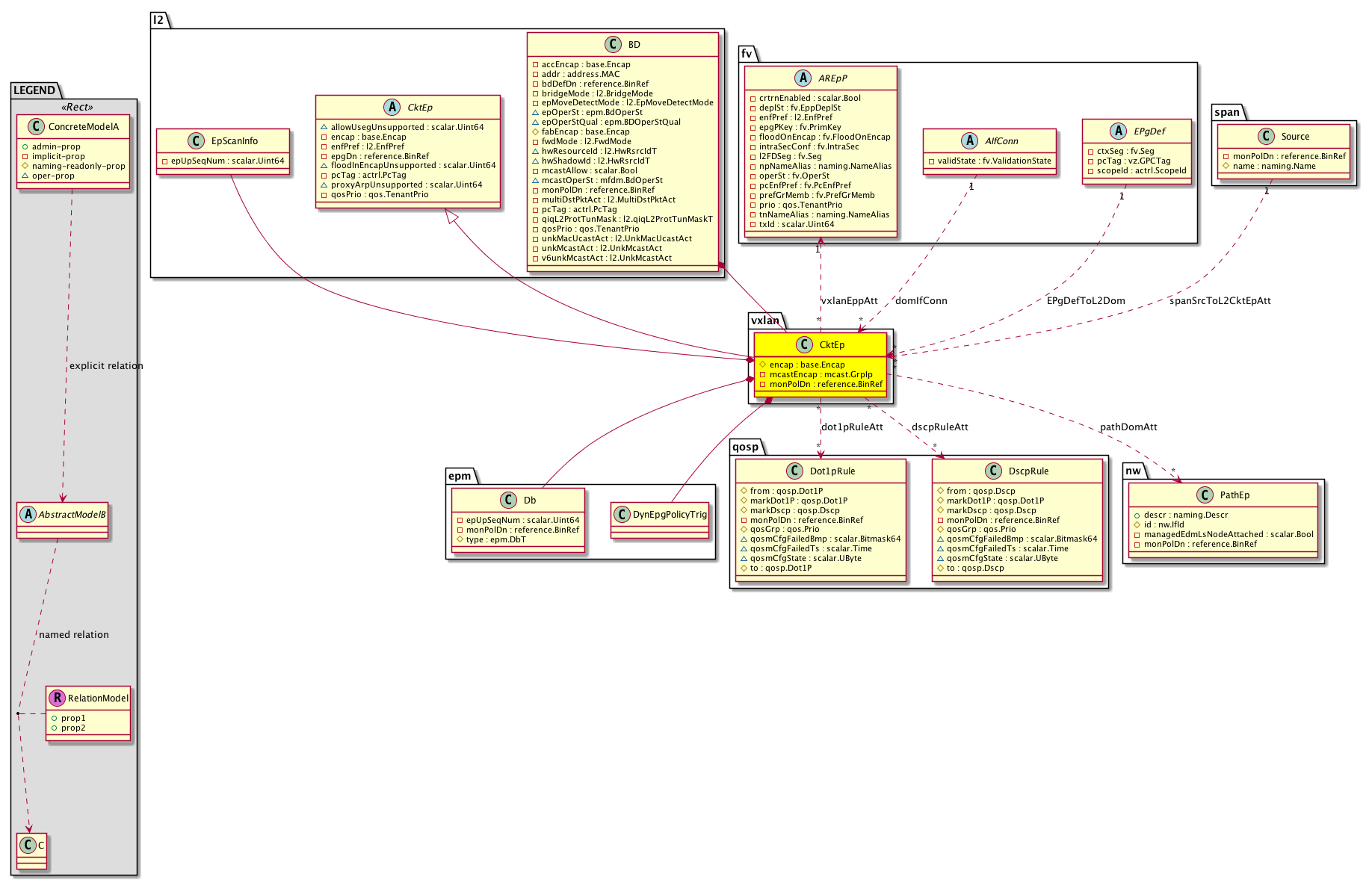Click the spanSrcToL2CktEpAtt relation label
The width and height of the screenshot is (1372, 883).
tap(1220, 300)
